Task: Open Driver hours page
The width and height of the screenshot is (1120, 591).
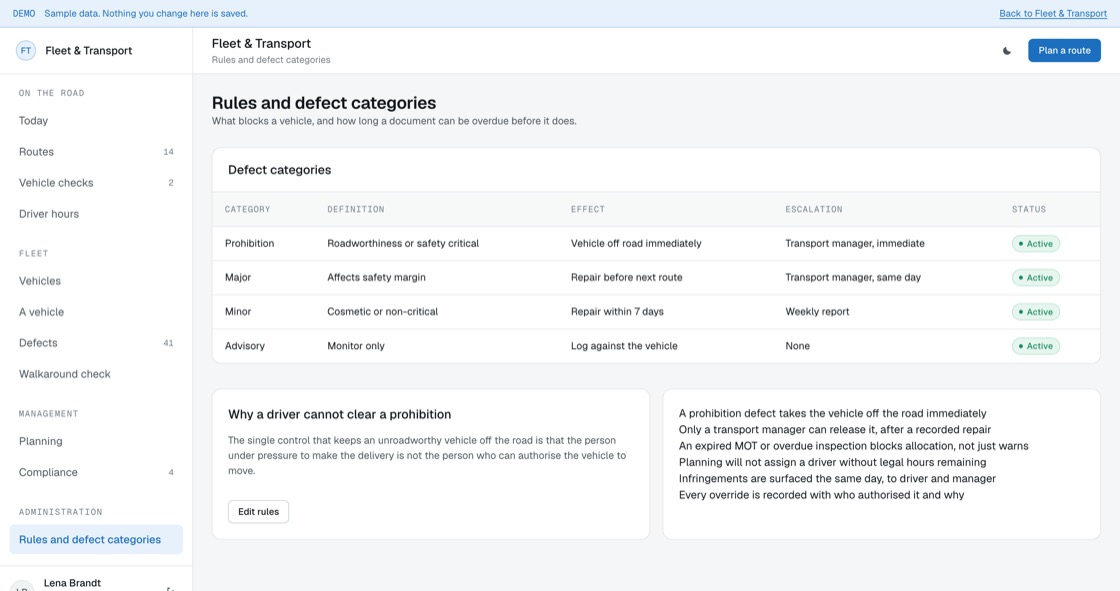Action: (96, 214)
